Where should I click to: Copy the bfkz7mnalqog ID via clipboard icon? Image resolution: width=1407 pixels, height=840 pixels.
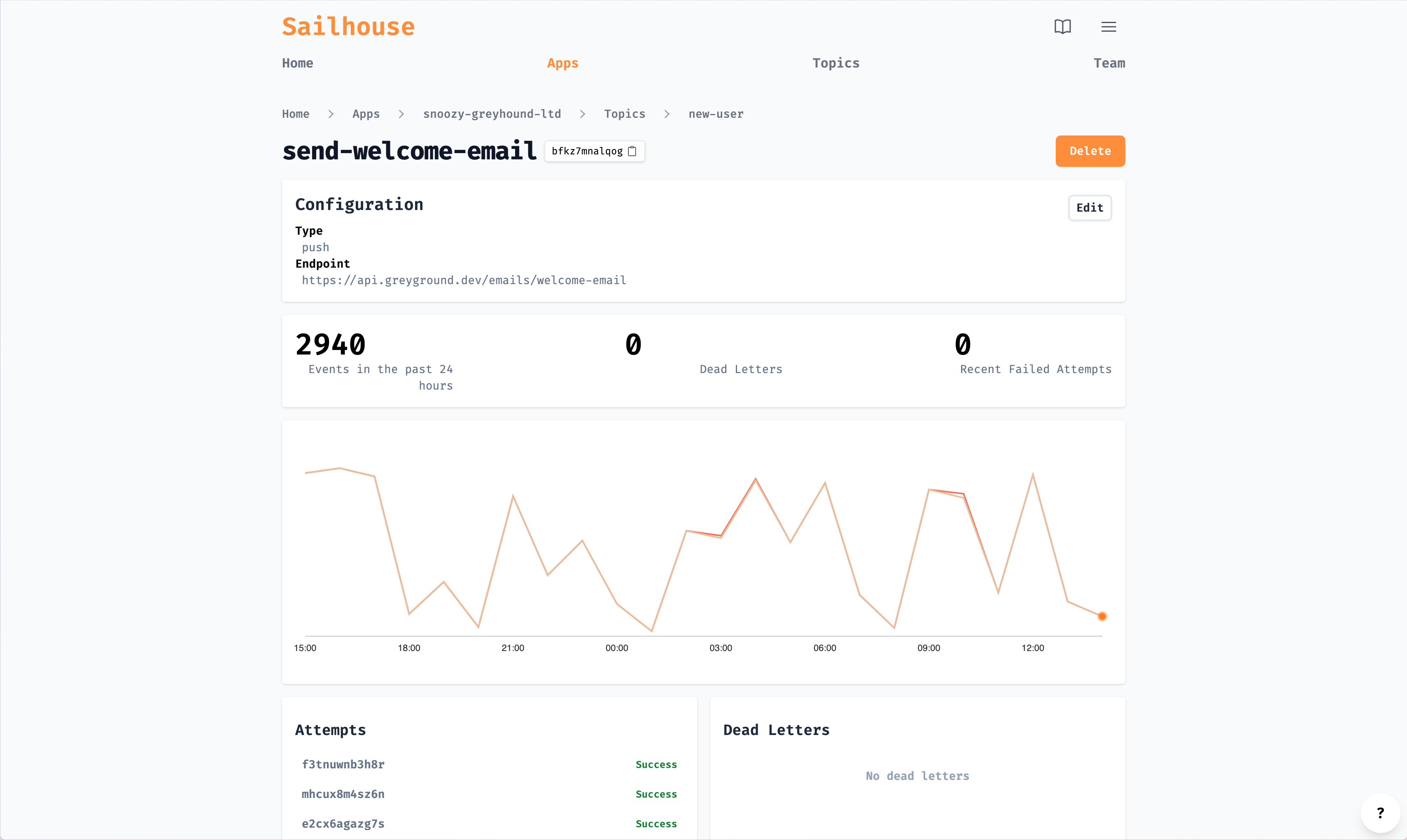pyautogui.click(x=632, y=151)
